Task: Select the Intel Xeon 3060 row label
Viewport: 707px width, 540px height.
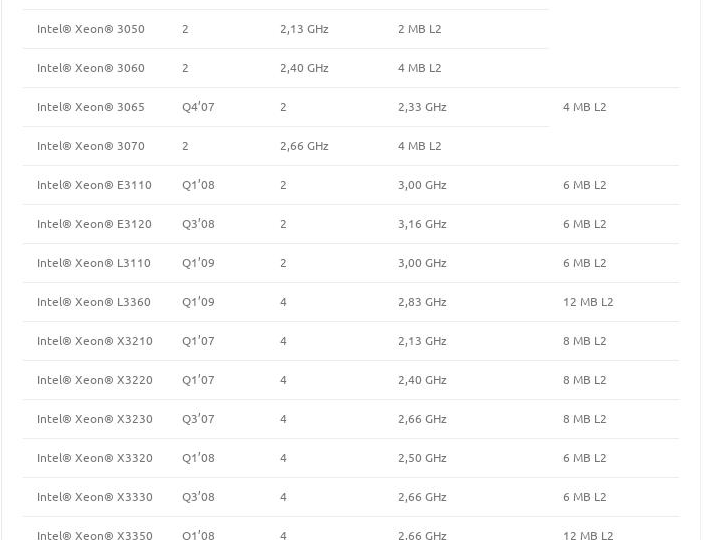Action: point(91,68)
